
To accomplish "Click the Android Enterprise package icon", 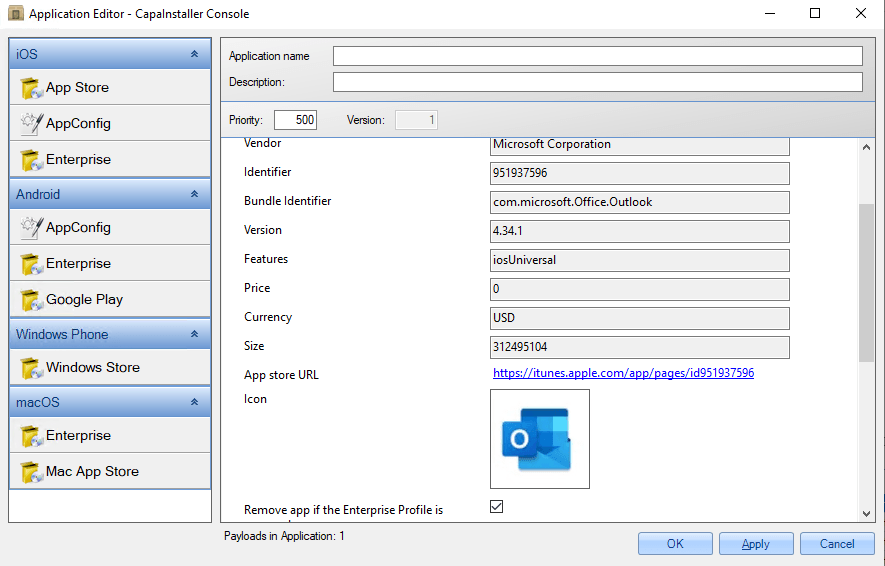I will tap(31, 264).
